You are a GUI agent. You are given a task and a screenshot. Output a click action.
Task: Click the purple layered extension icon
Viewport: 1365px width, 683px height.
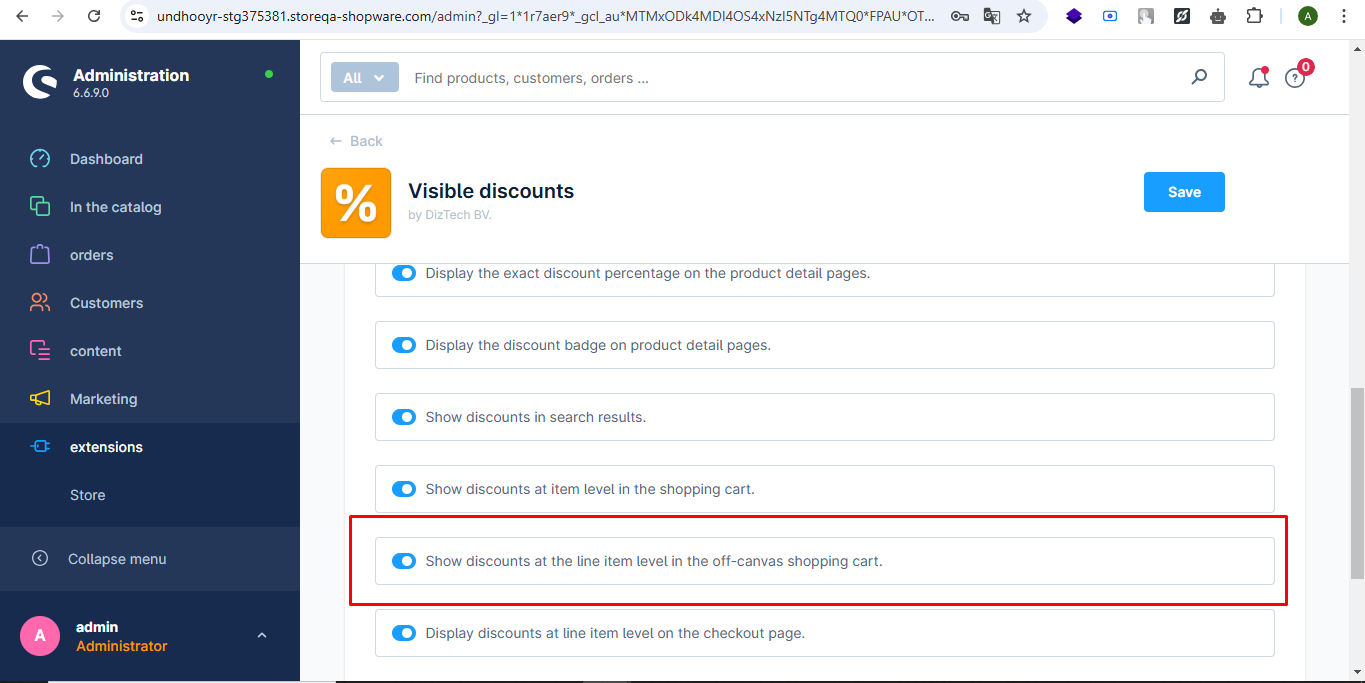(1074, 16)
